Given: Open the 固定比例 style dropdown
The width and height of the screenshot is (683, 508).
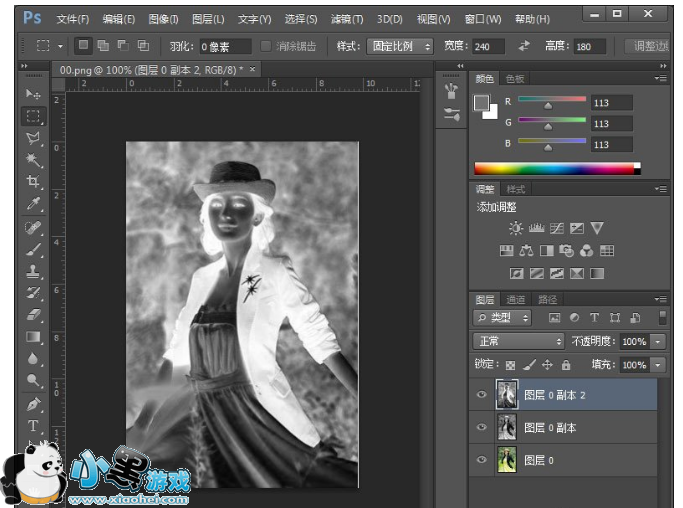Looking at the screenshot, I should pos(399,47).
